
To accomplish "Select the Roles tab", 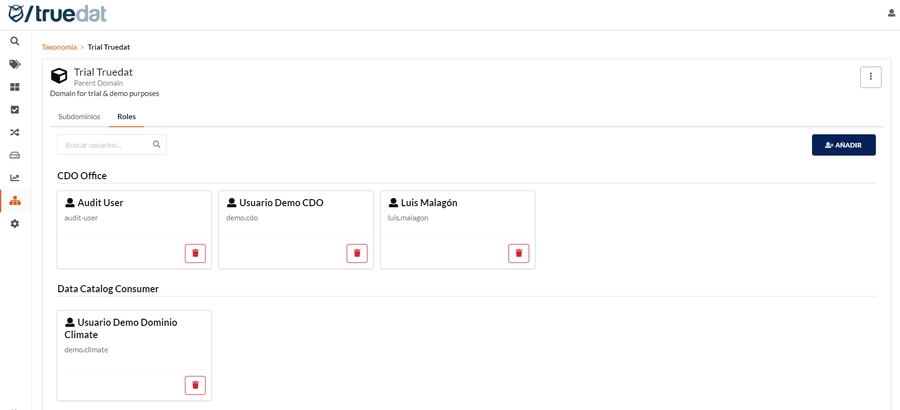I will [126, 117].
